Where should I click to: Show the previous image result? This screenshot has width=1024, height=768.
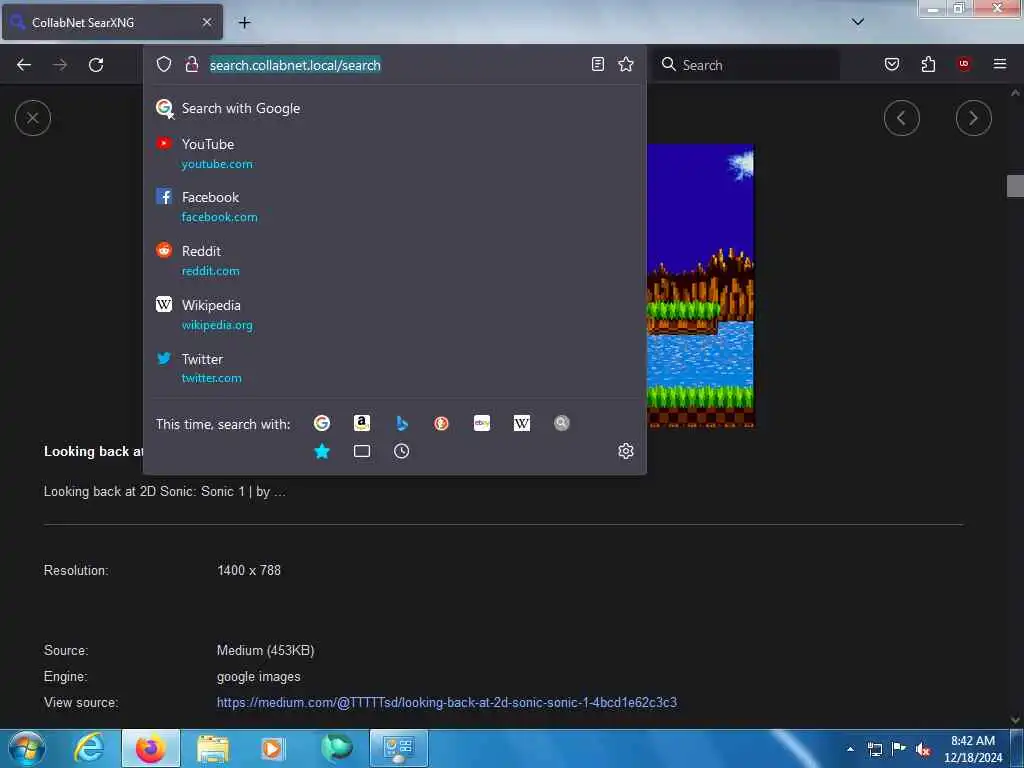(x=902, y=118)
